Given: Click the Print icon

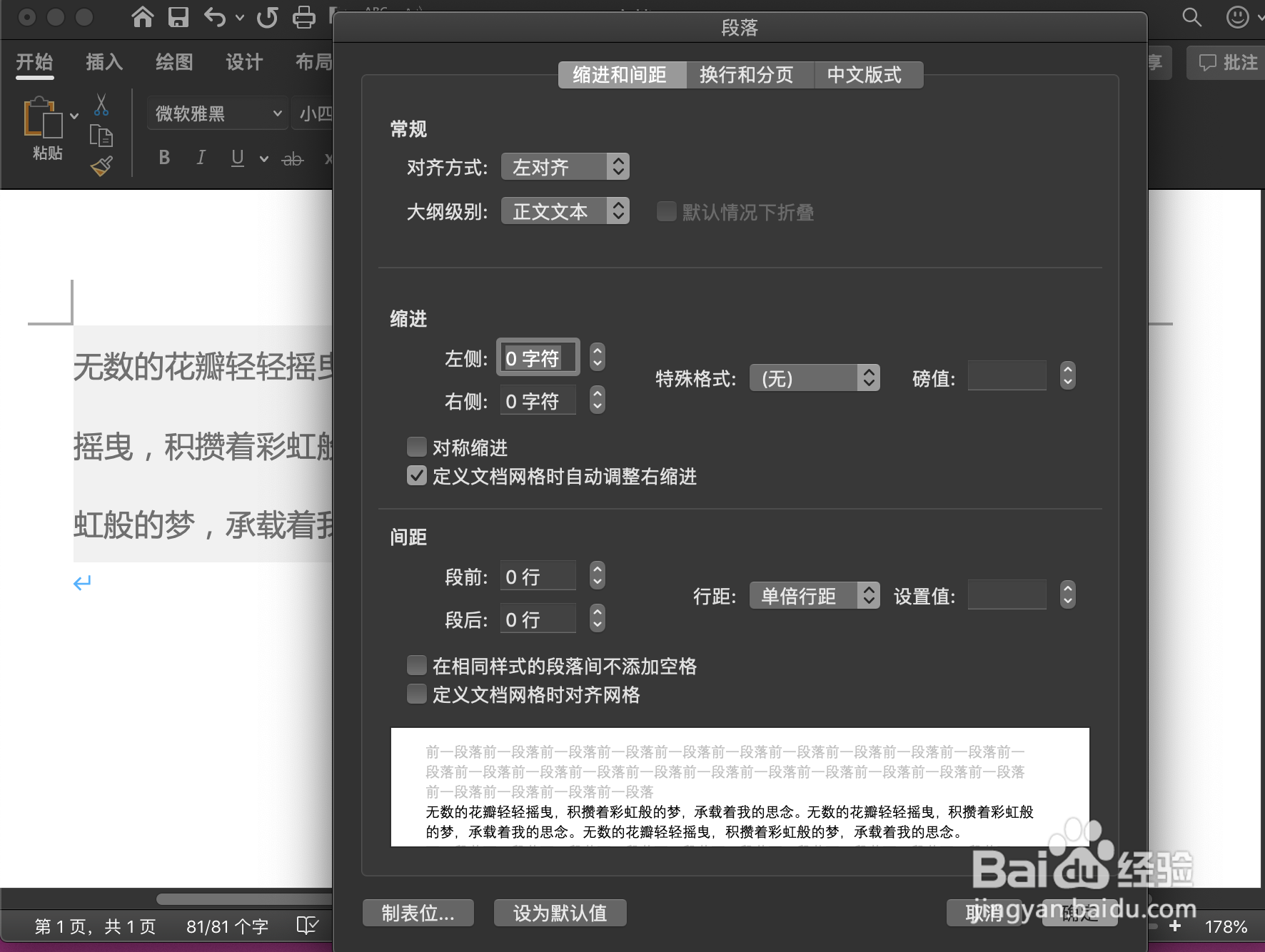Looking at the screenshot, I should [305, 18].
